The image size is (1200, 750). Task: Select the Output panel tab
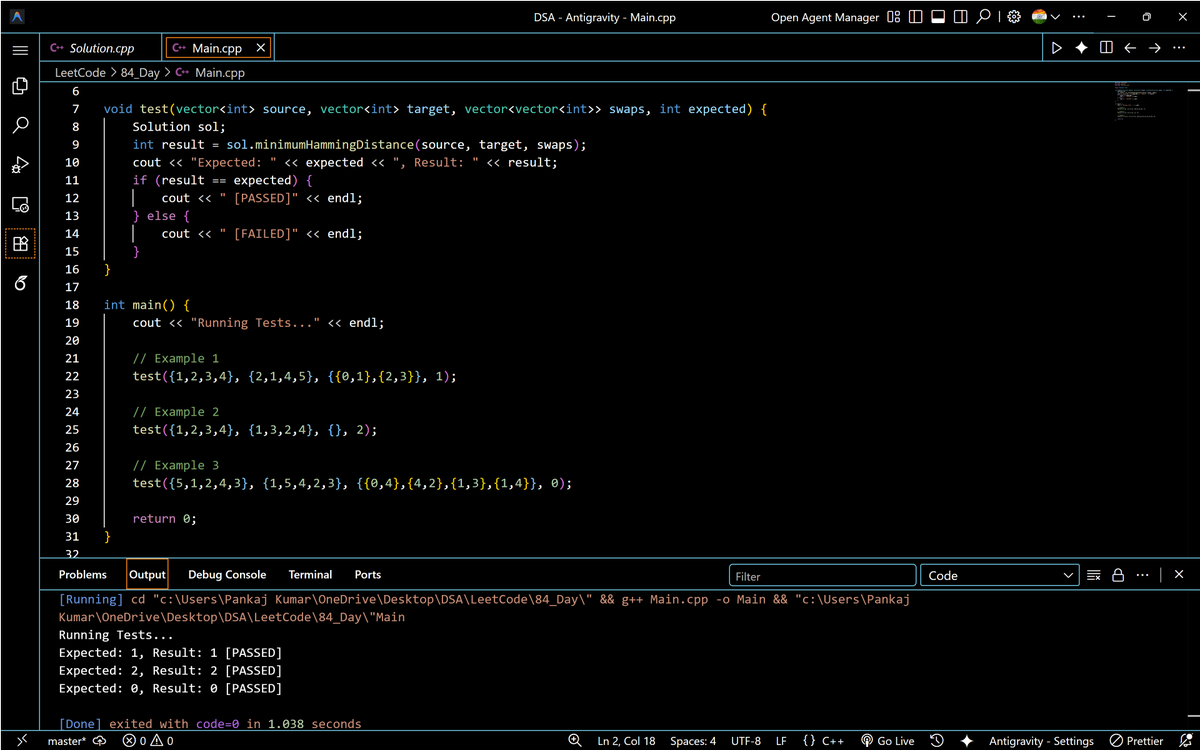[147, 575]
